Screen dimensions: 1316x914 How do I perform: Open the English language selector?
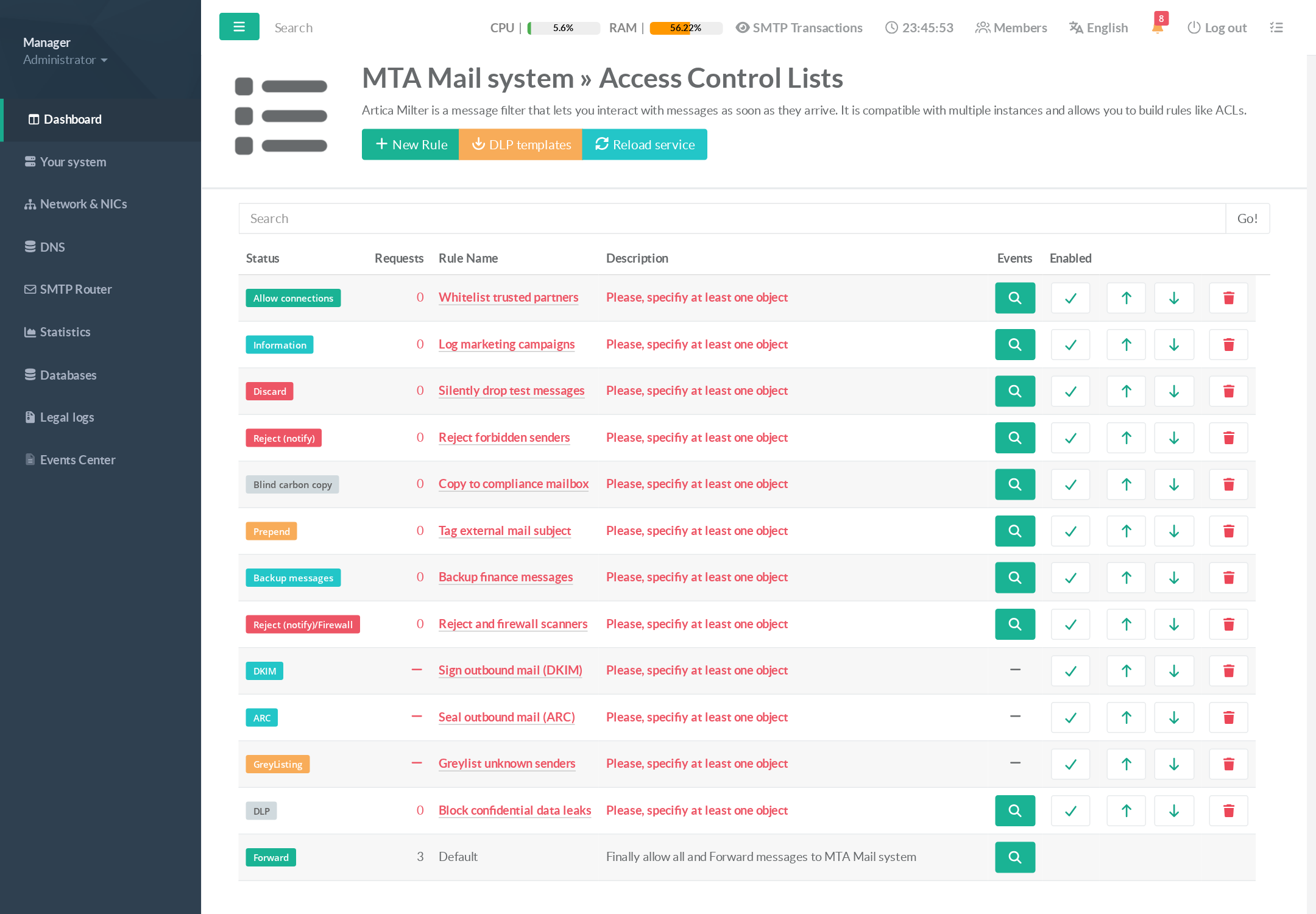coord(1099,27)
